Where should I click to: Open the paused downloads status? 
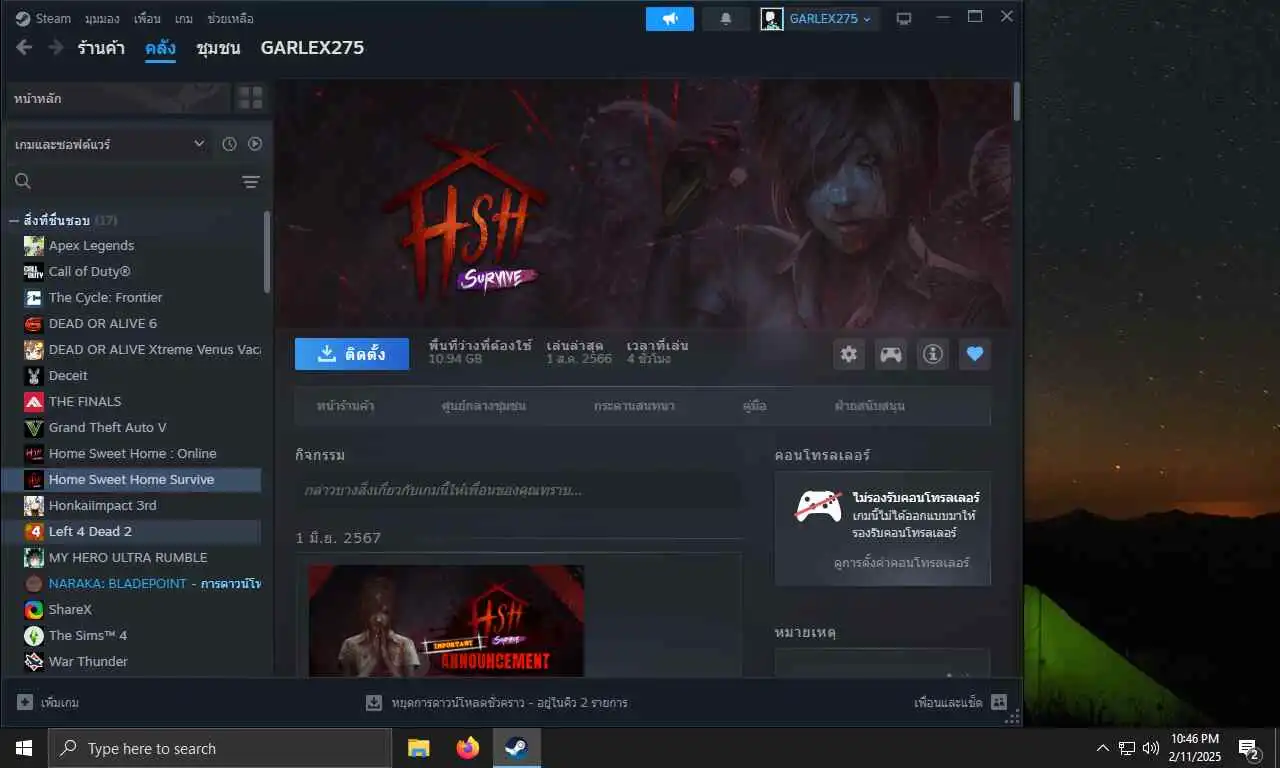pos(497,703)
